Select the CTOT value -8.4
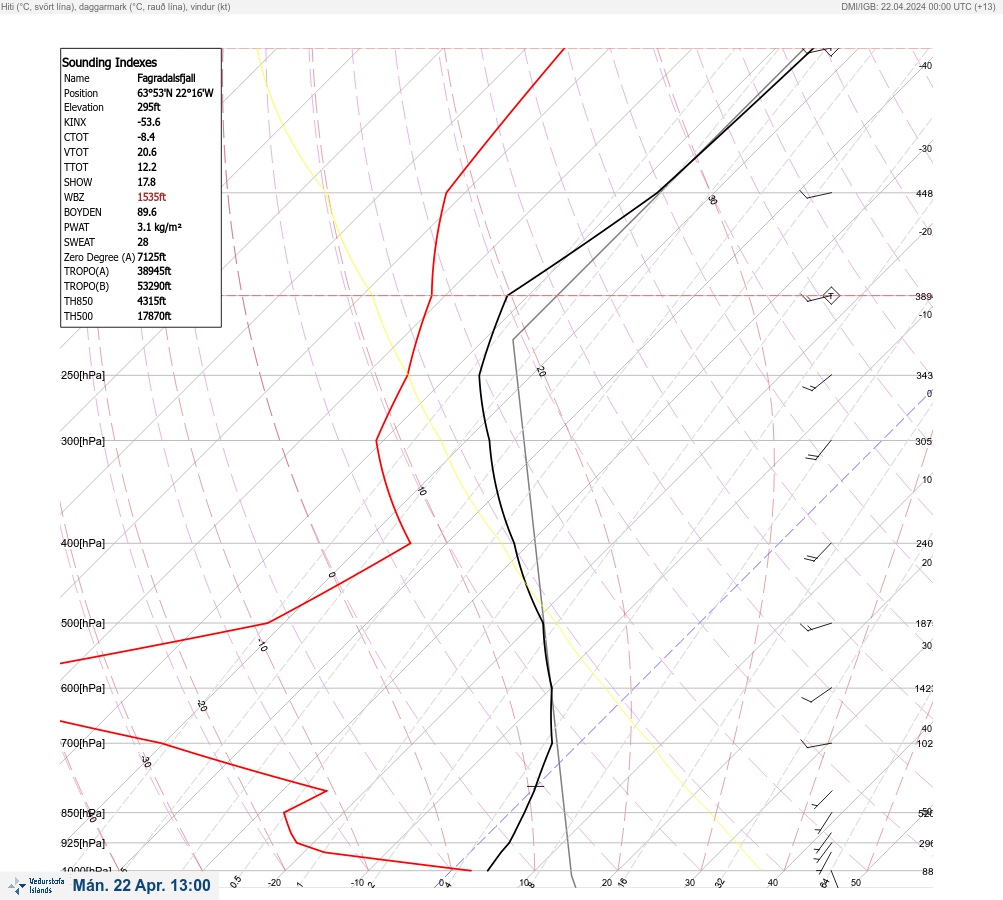Viewport: 1003px width, 900px height. pyautogui.click(x=146, y=137)
